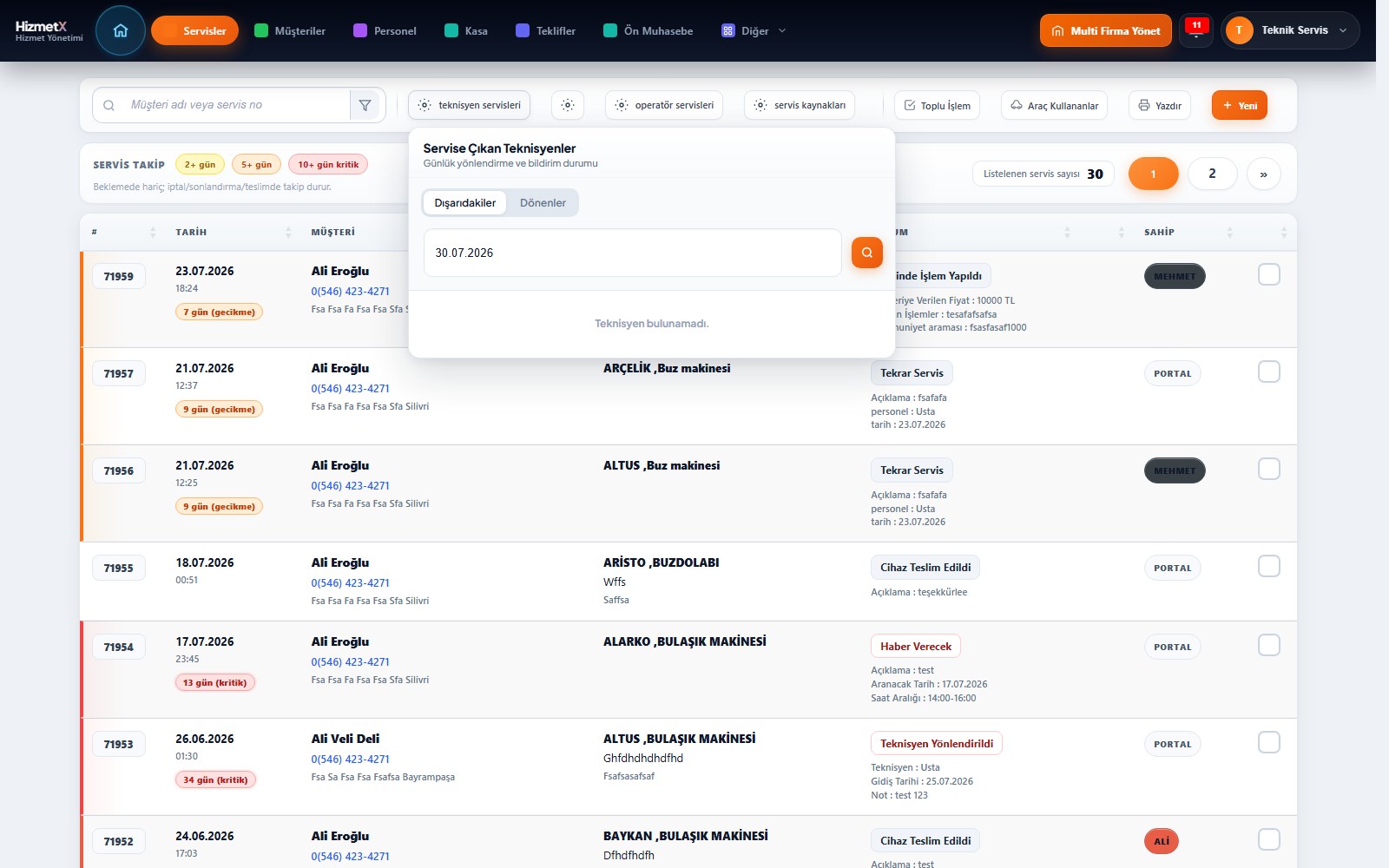Image resolution: width=1389 pixels, height=868 pixels.
Task: Open Multi Firma Yönet
Action: [1106, 30]
